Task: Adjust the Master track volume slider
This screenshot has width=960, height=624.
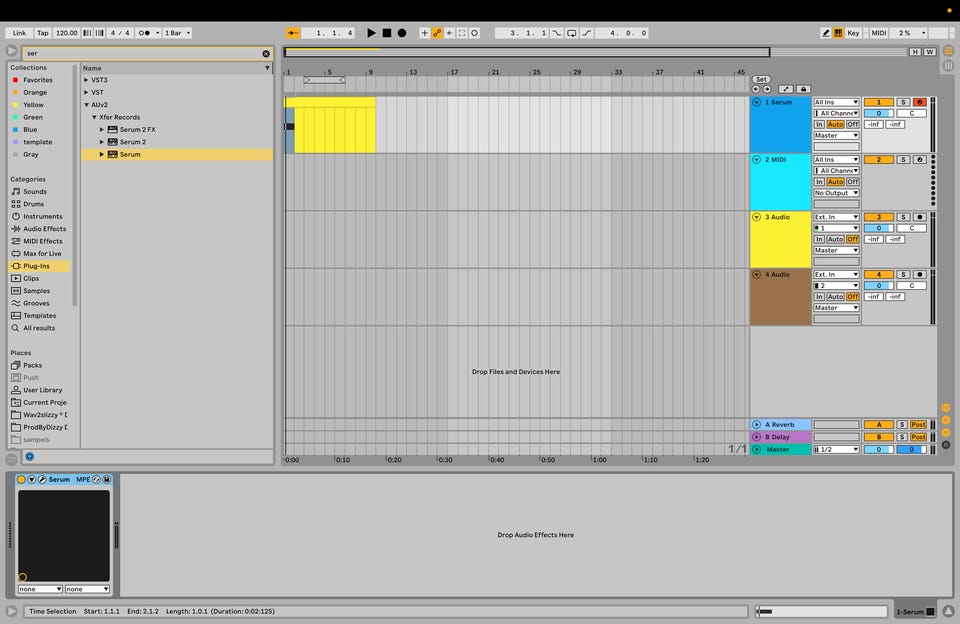Action: pos(879,449)
